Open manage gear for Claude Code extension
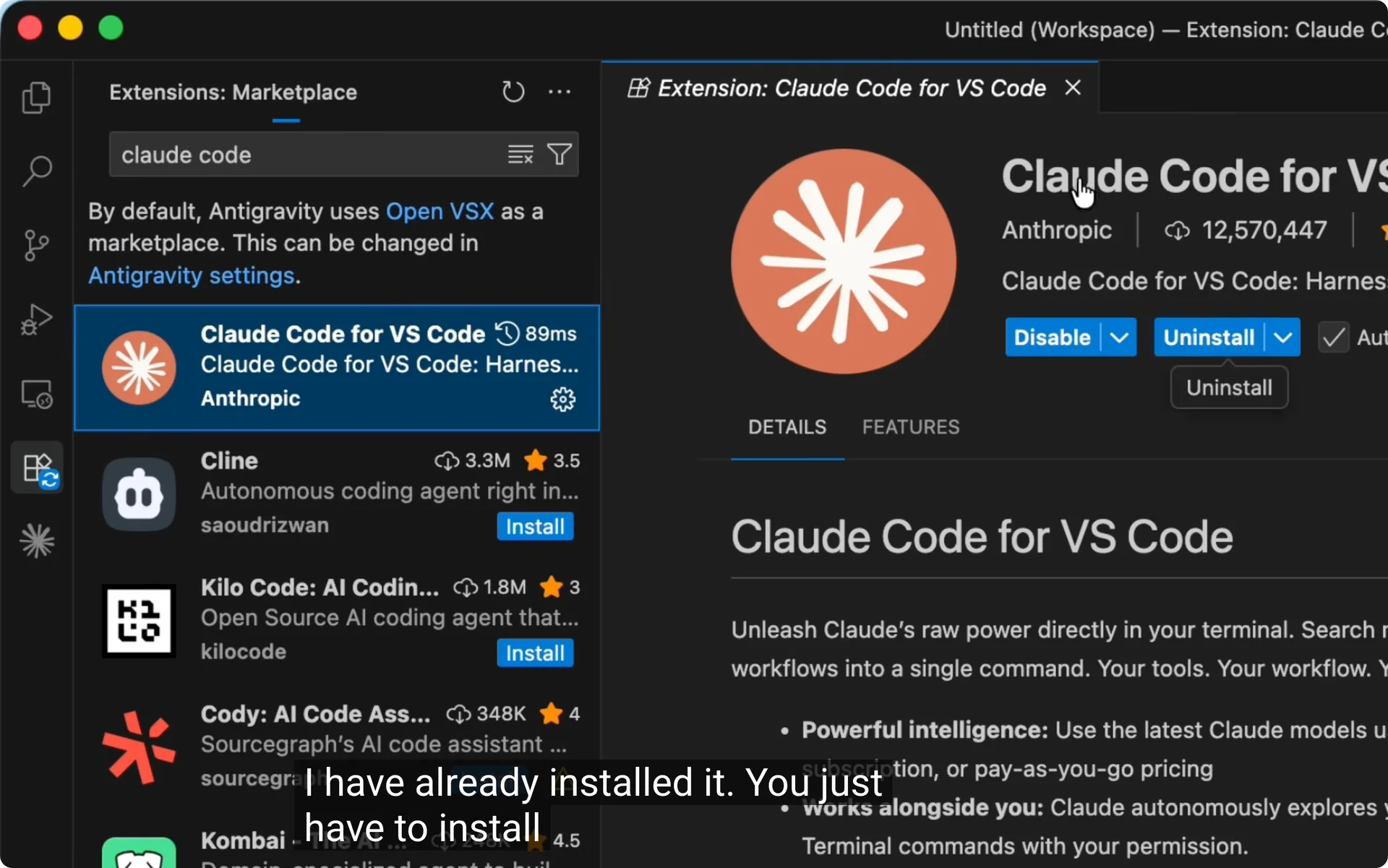1388x868 pixels. [563, 399]
